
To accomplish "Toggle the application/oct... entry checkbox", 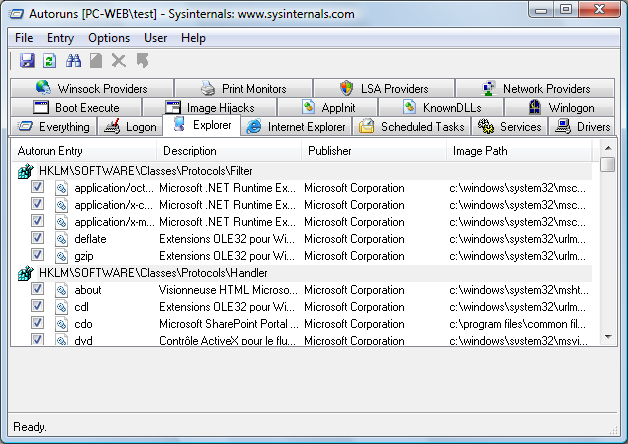I will click(x=37, y=188).
